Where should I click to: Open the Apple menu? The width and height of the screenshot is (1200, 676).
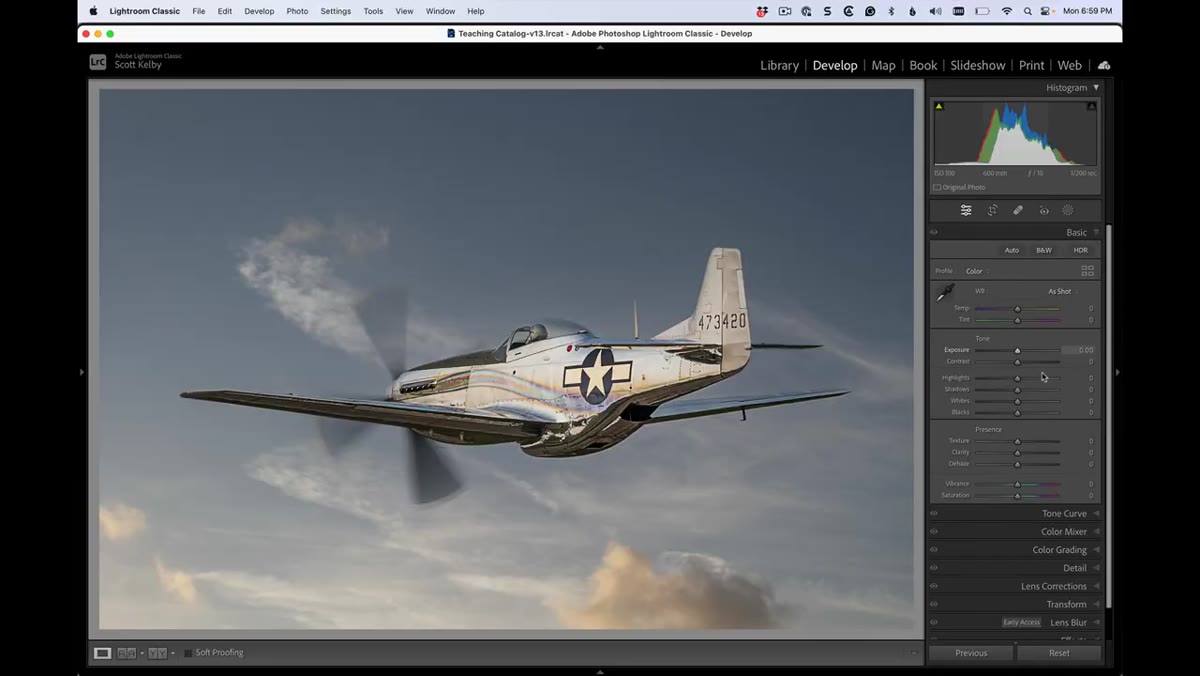[x=94, y=11]
